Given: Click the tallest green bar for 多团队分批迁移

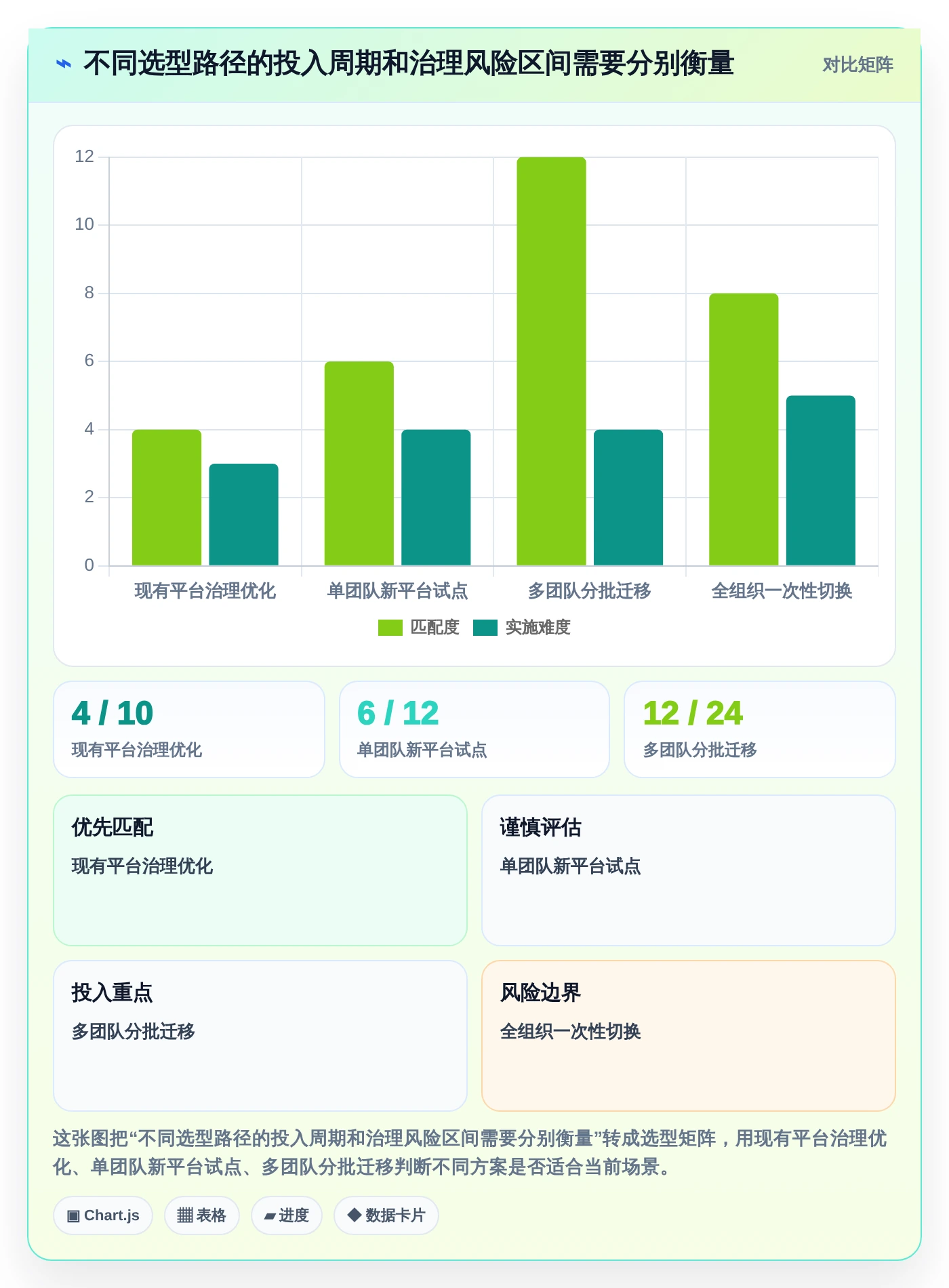Looking at the screenshot, I should tap(551, 361).
